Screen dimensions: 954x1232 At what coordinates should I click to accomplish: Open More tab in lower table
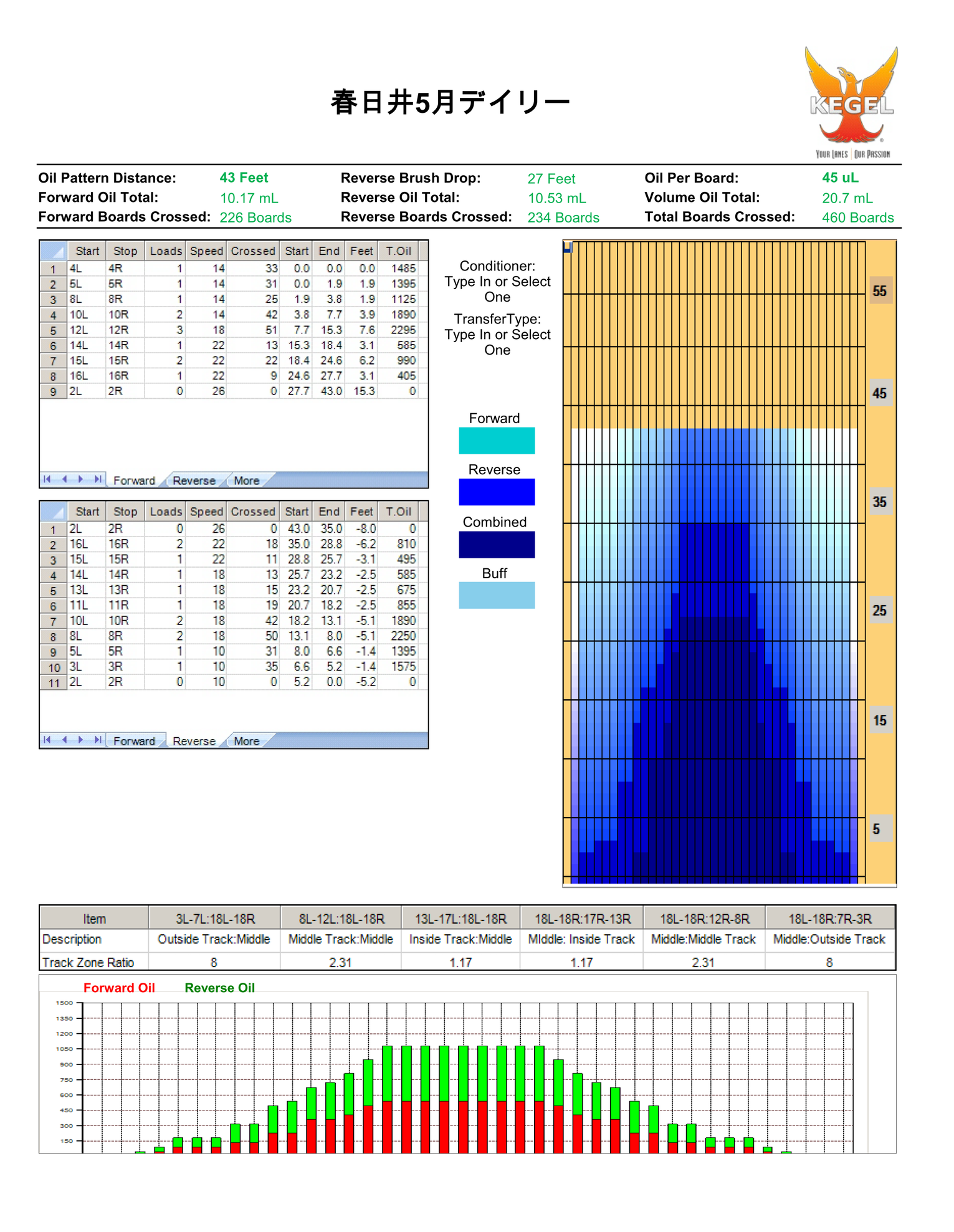[x=247, y=741]
